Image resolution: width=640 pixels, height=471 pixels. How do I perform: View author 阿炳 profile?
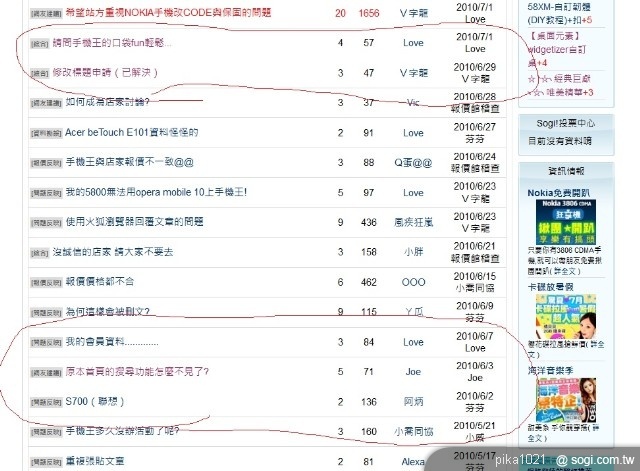413,402
